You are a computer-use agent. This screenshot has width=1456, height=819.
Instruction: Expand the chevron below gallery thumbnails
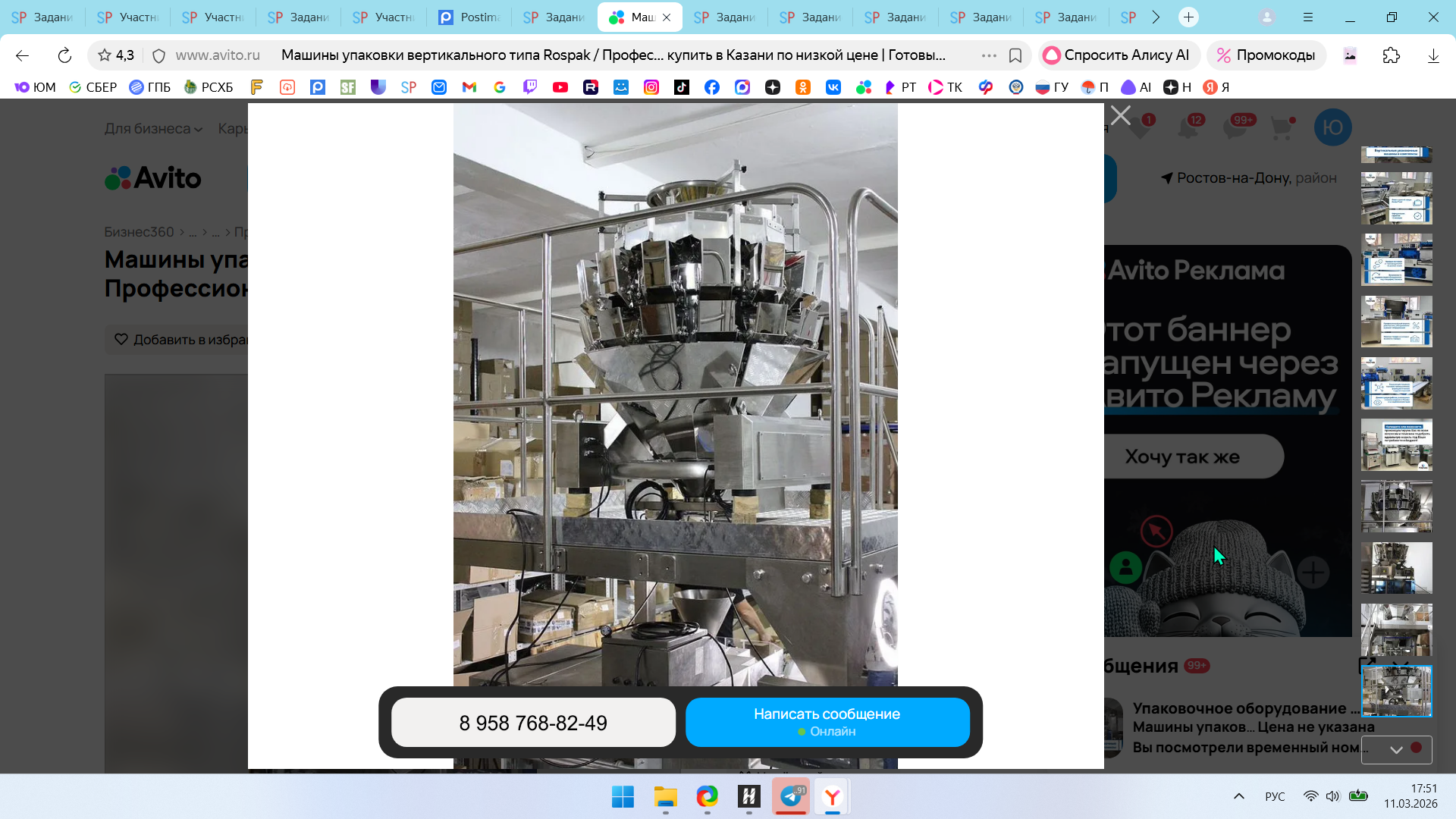[x=1396, y=749]
